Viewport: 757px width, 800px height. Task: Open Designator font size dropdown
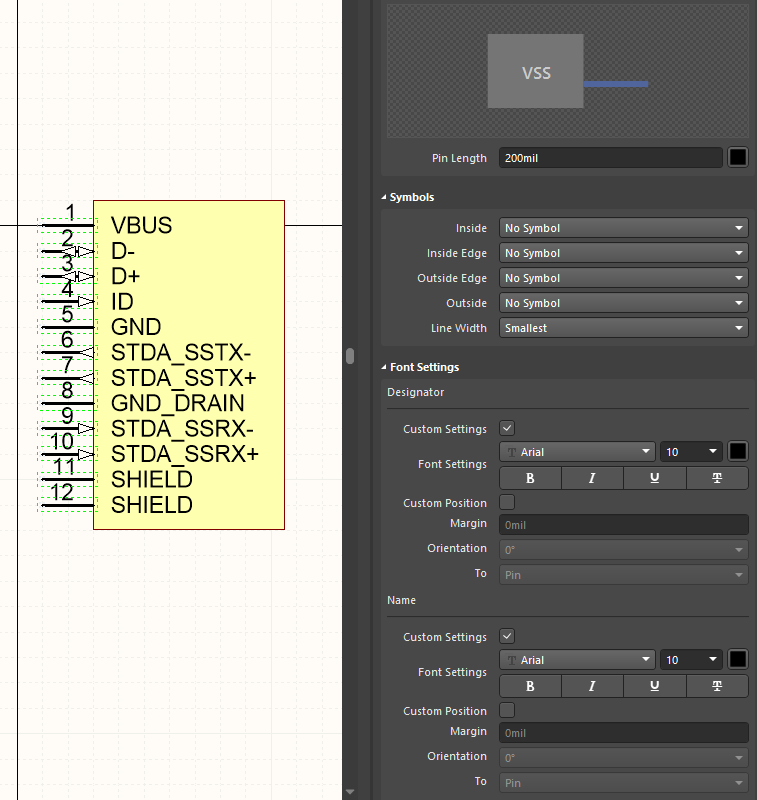pos(691,452)
